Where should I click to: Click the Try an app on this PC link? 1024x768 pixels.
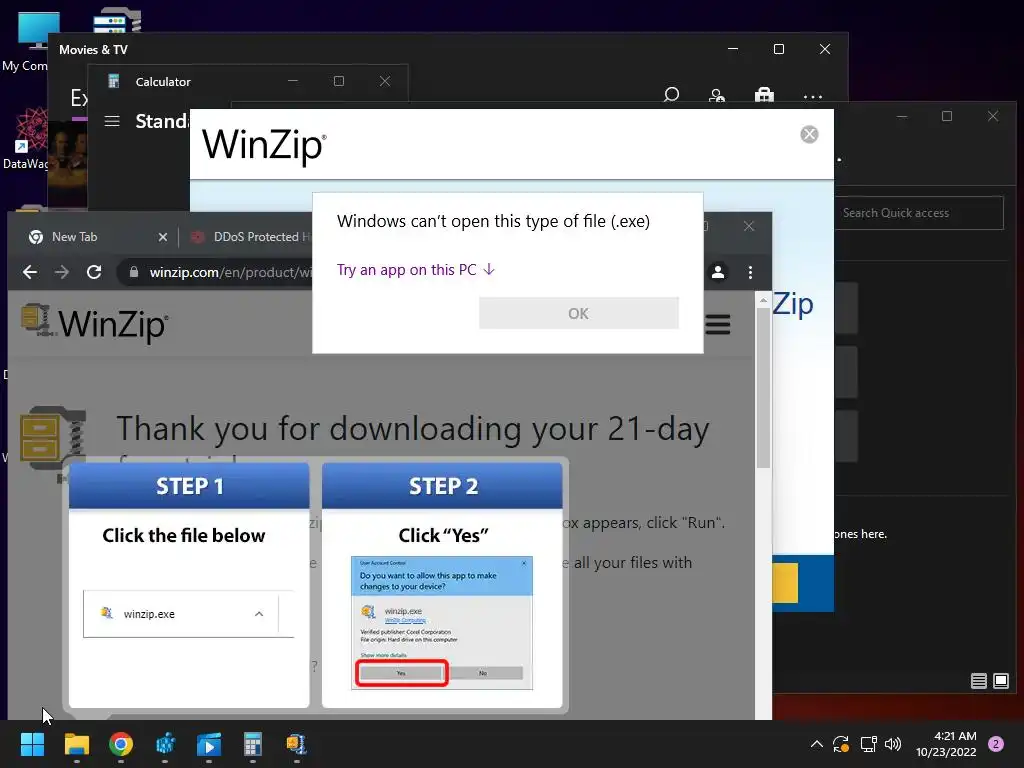[416, 270]
